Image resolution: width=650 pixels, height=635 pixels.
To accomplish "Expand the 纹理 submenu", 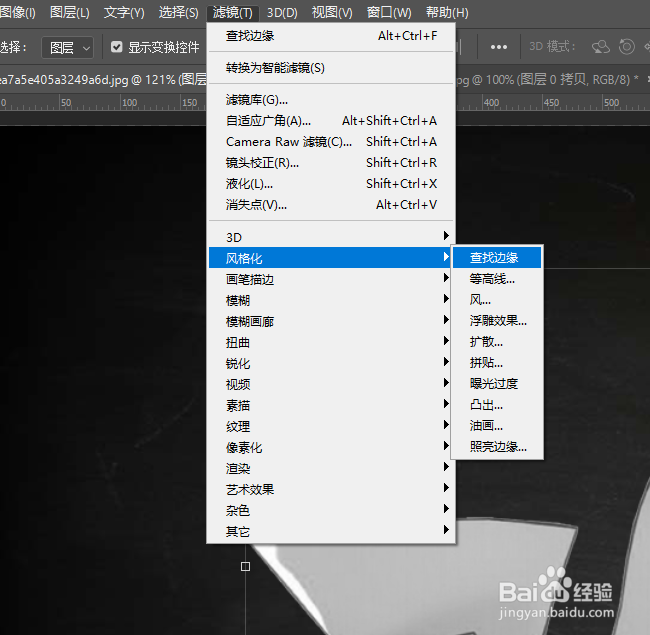I will 331,426.
